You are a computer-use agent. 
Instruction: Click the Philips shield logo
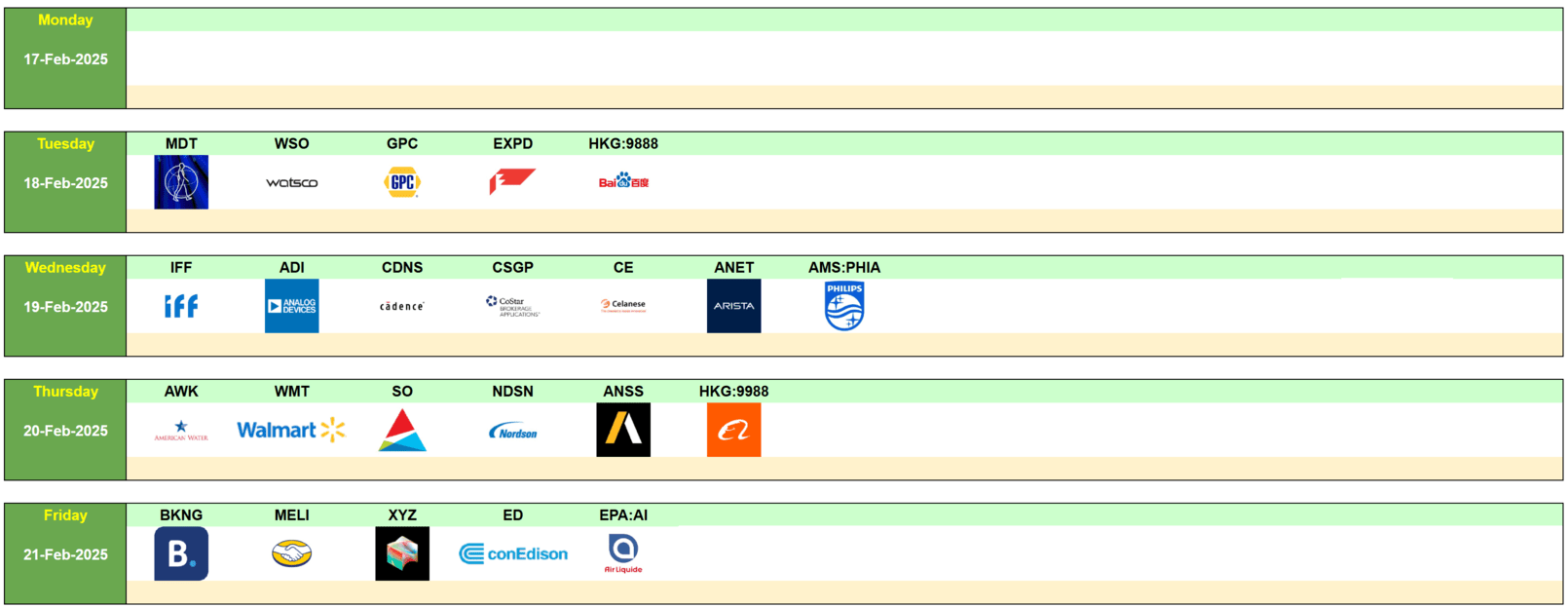(844, 306)
